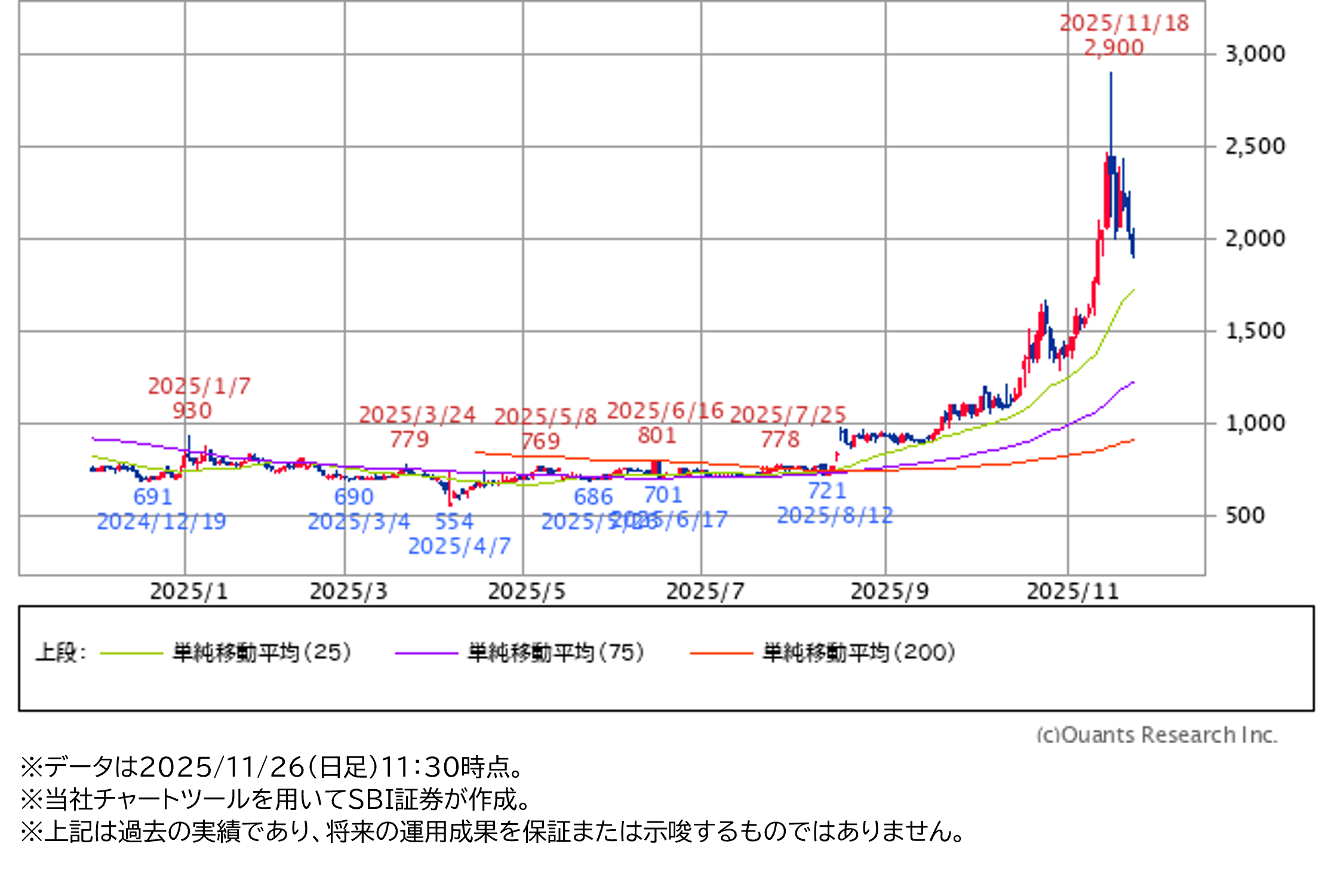
Task: Click the 2025/5 x-axis label
Action: point(527,592)
